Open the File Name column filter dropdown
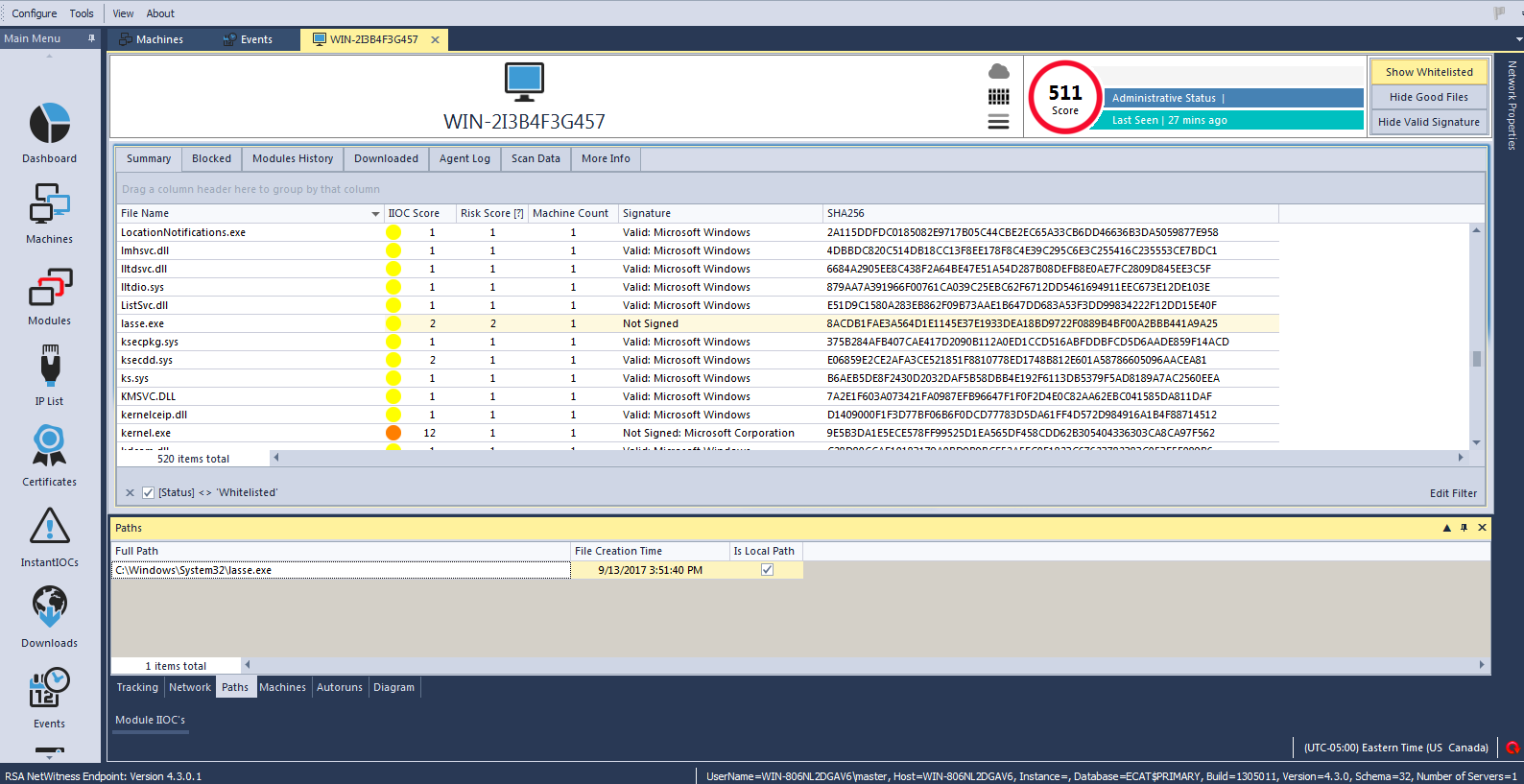The width and height of the screenshot is (1524, 784). [x=375, y=214]
